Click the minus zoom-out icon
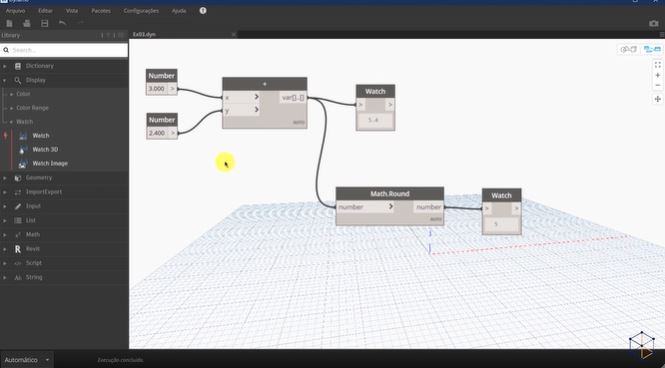 coord(657,85)
